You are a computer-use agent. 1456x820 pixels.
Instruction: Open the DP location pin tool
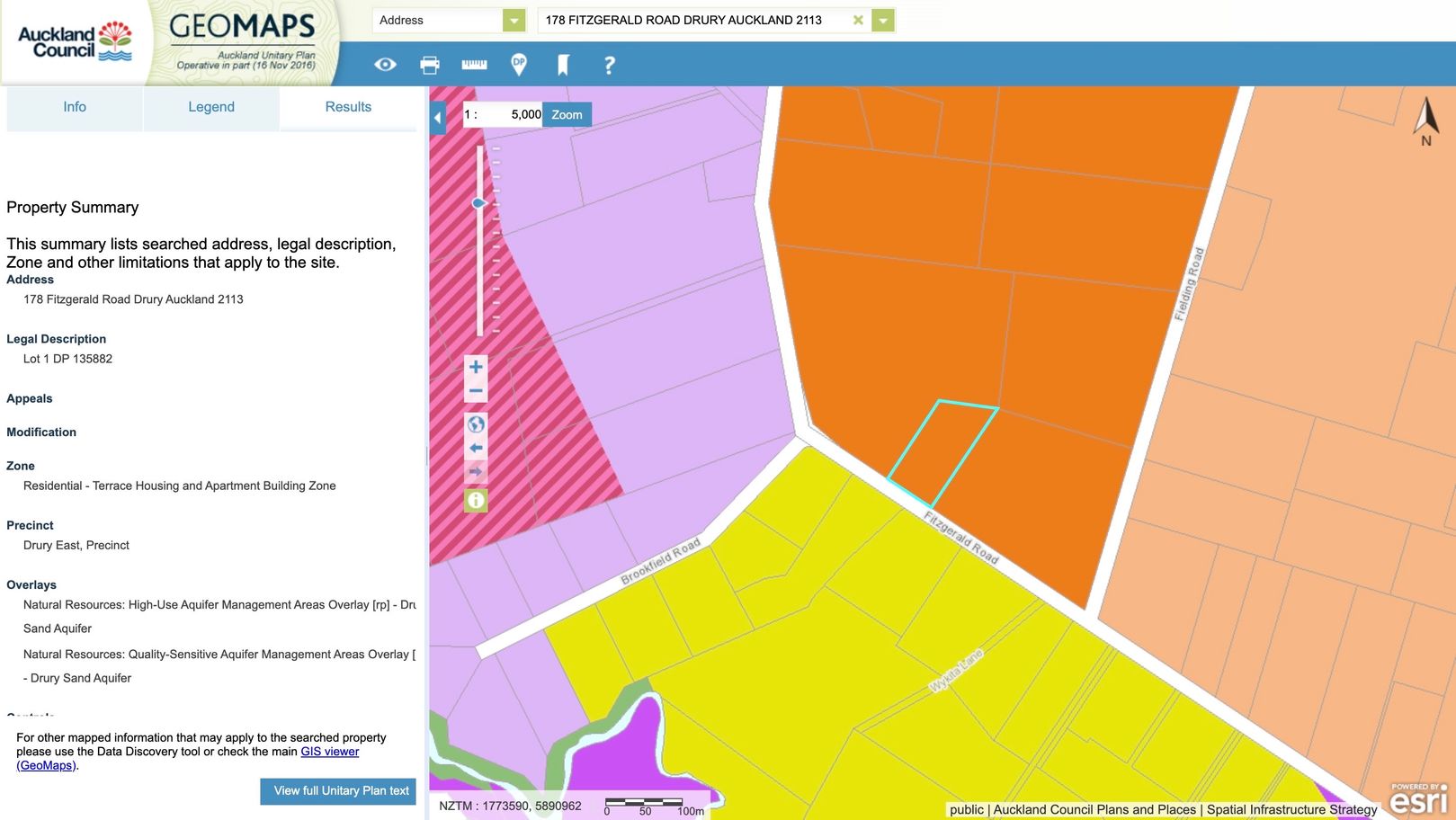[519, 65]
